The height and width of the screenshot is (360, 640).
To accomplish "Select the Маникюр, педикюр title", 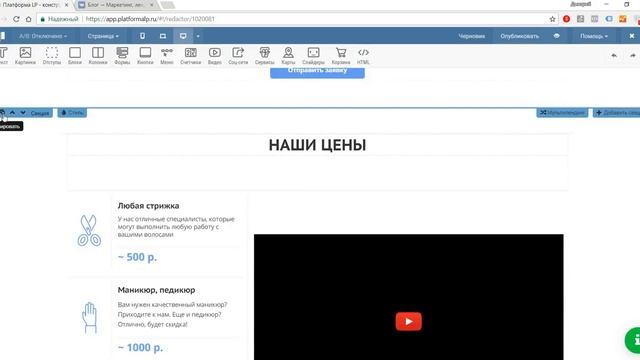I will [156, 290].
